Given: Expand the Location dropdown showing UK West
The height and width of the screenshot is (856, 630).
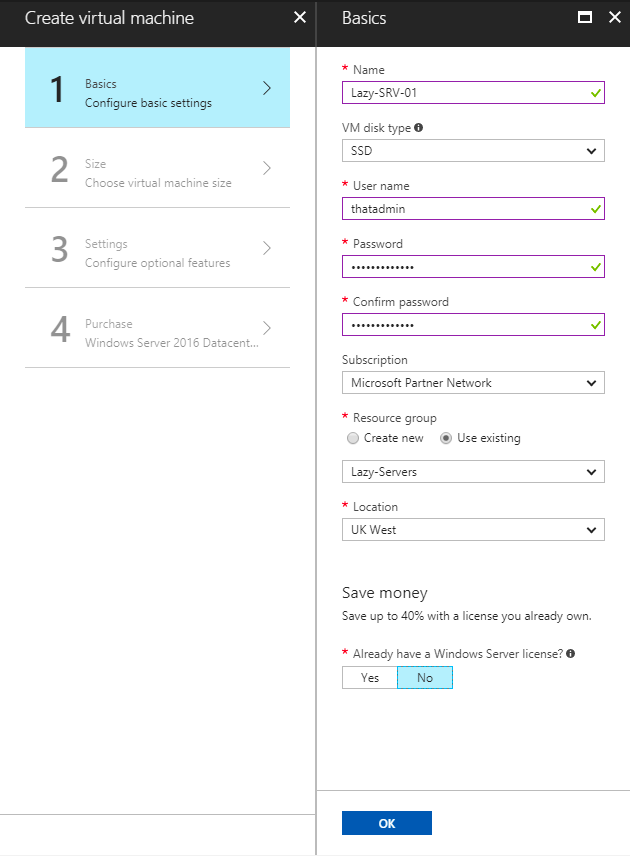Looking at the screenshot, I should [472, 529].
